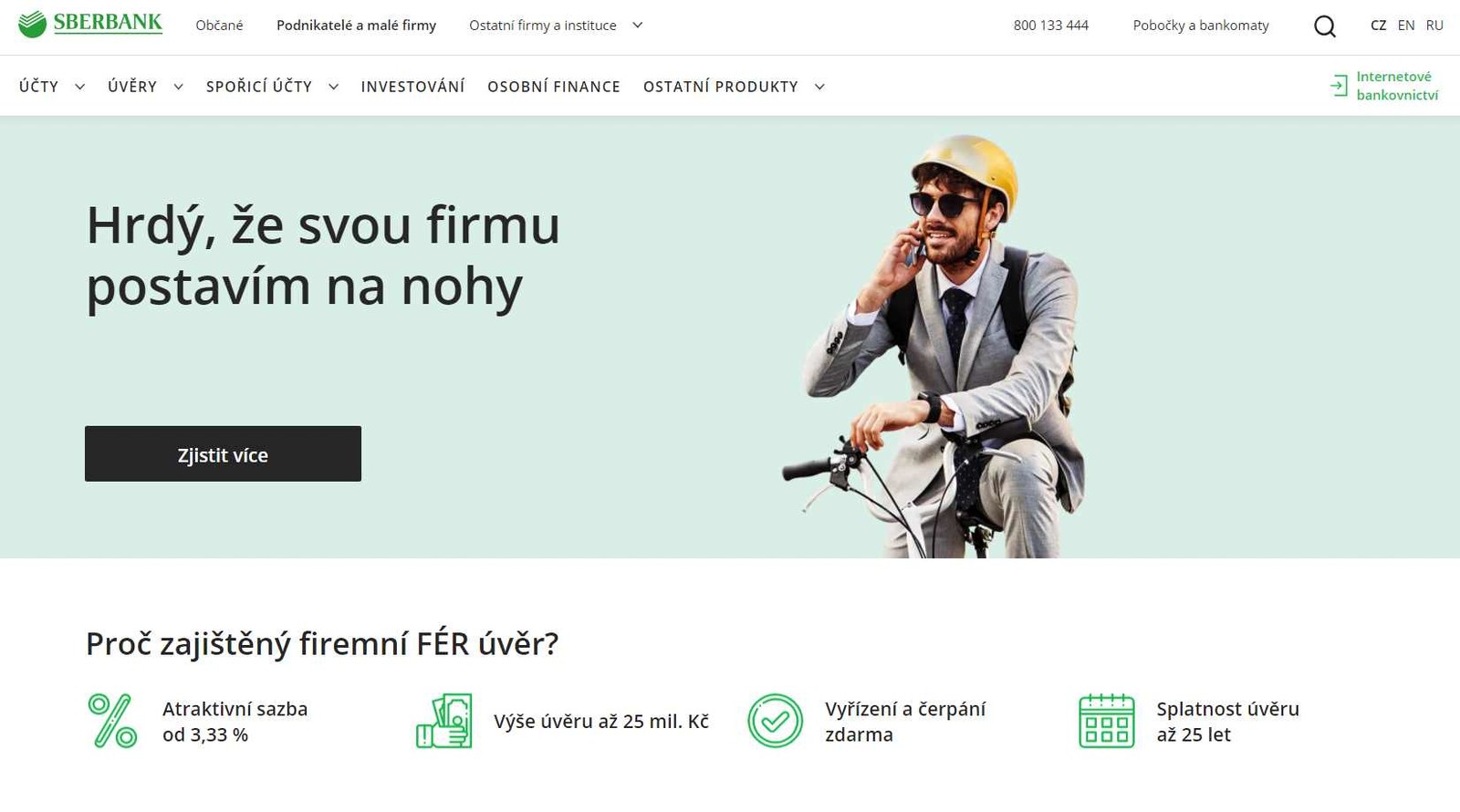This screenshot has width=1460, height=812.
Task: Open Pobočky a bankomaty link
Action: click(1201, 26)
